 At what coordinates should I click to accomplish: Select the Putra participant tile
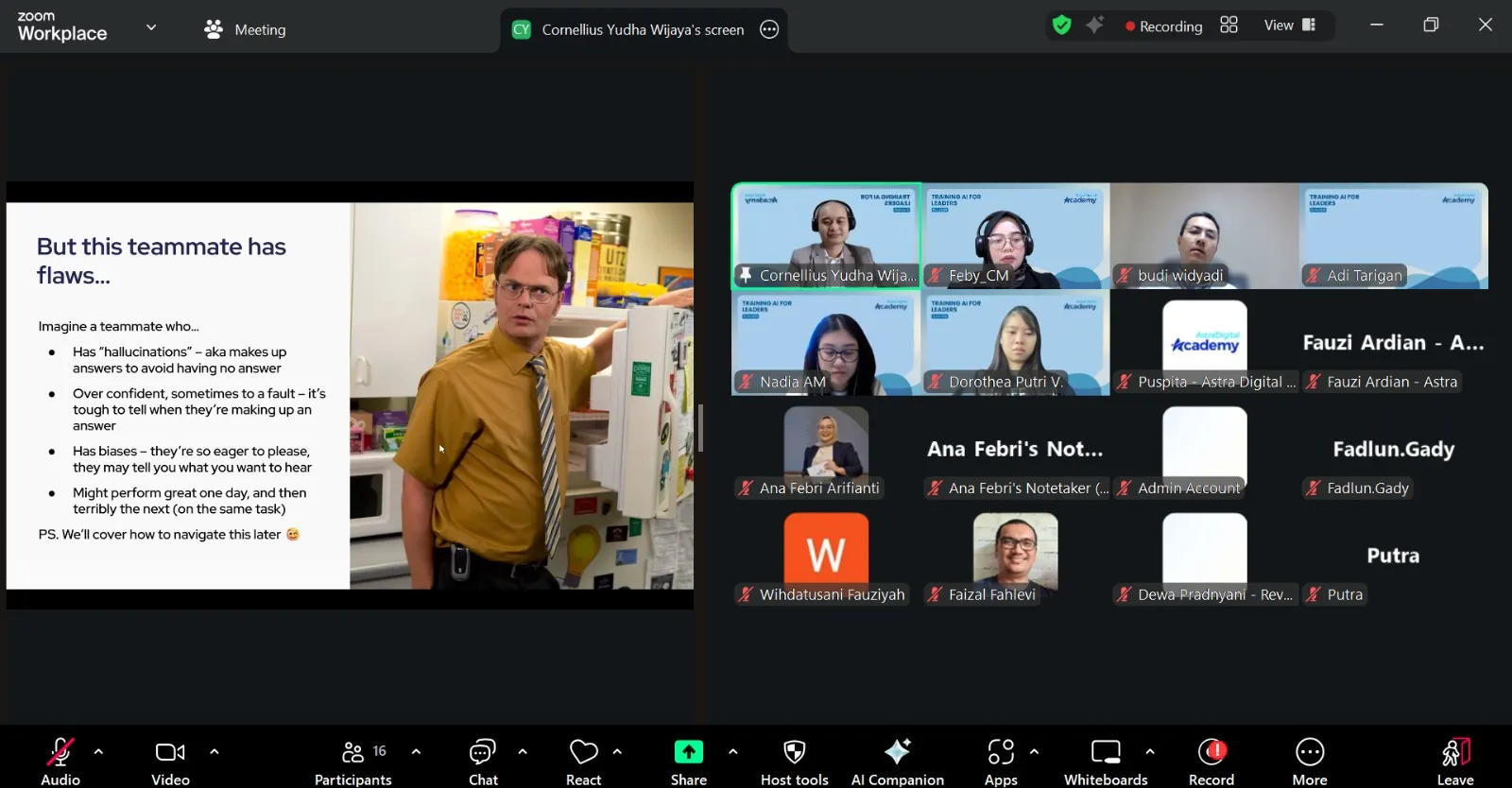pyautogui.click(x=1394, y=557)
